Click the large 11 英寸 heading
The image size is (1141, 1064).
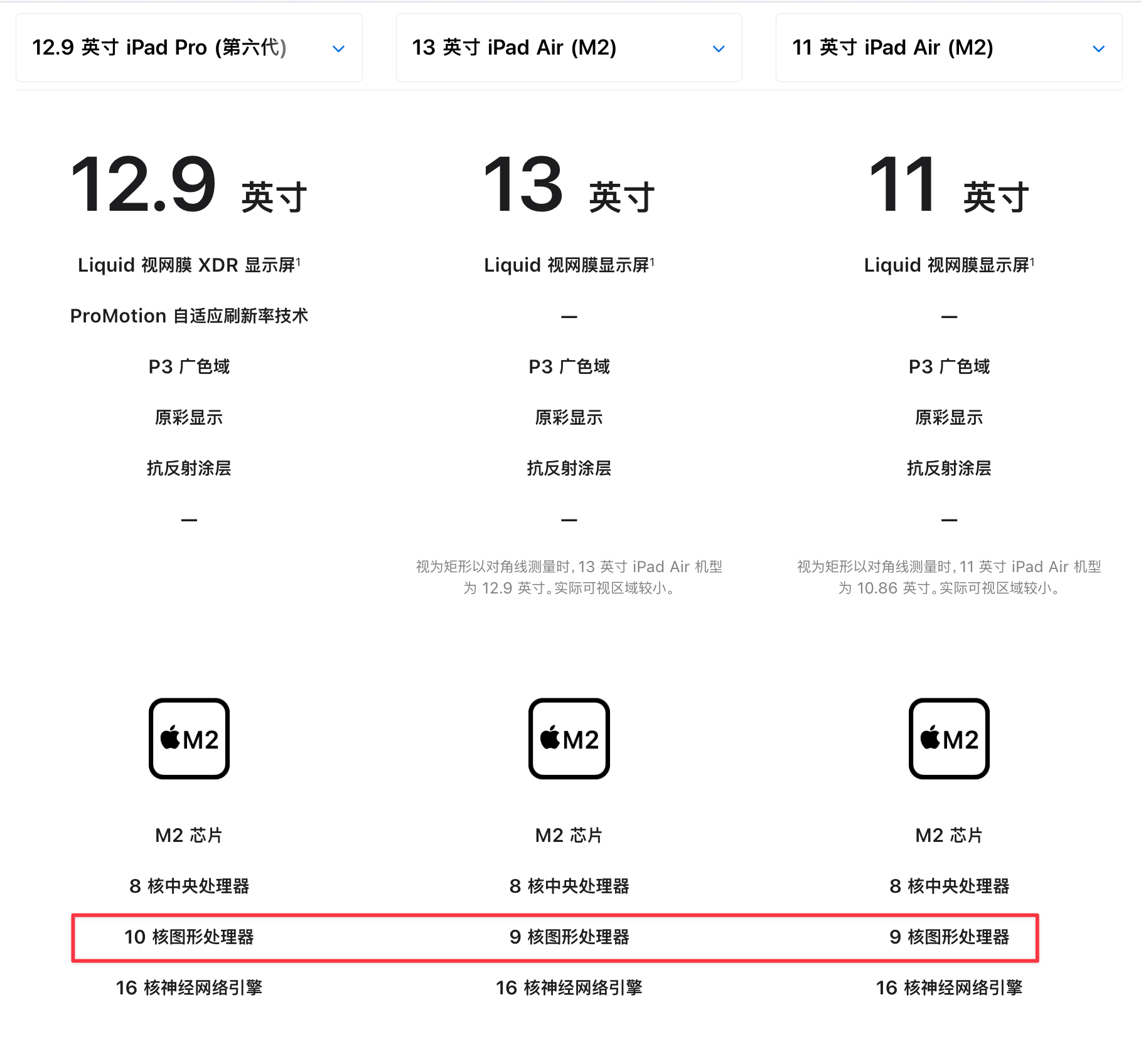[949, 186]
